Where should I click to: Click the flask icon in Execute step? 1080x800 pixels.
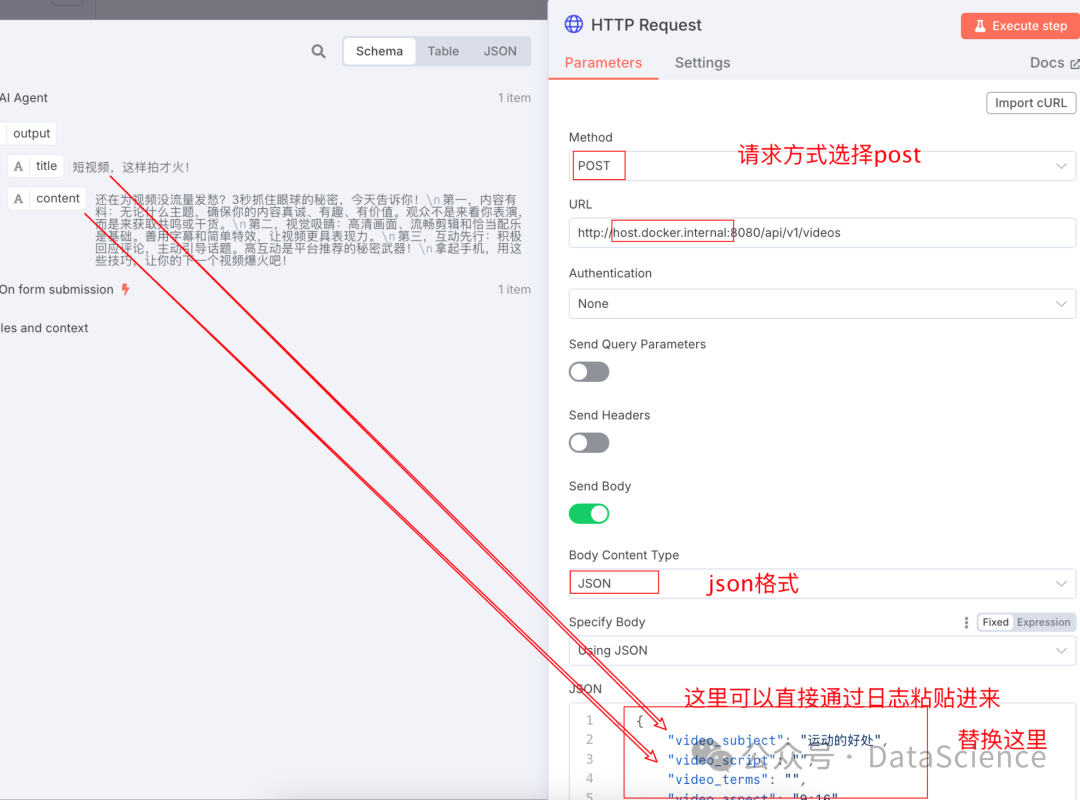(979, 26)
